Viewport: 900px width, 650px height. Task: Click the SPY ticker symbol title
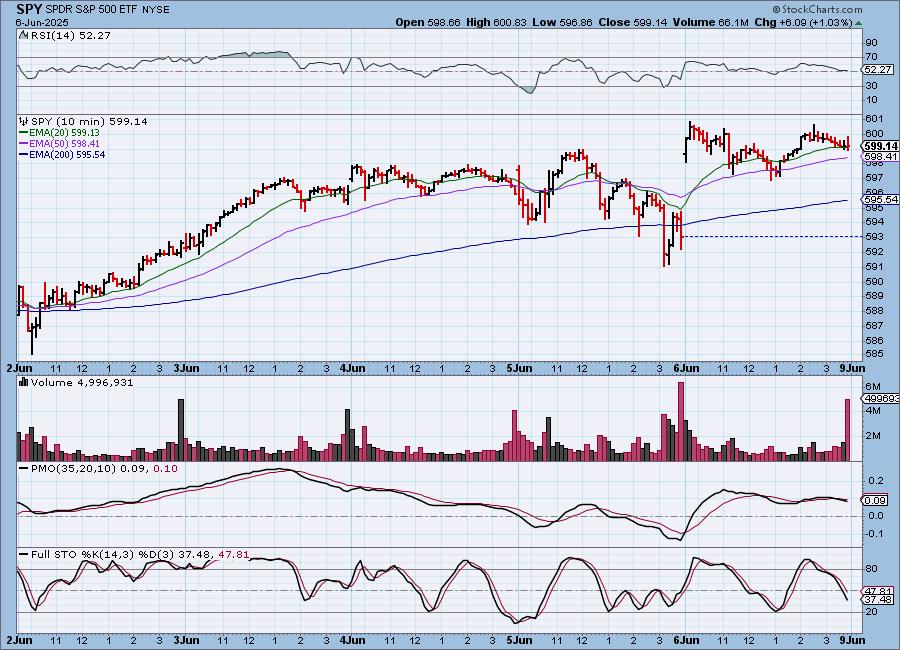click(27, 9)
